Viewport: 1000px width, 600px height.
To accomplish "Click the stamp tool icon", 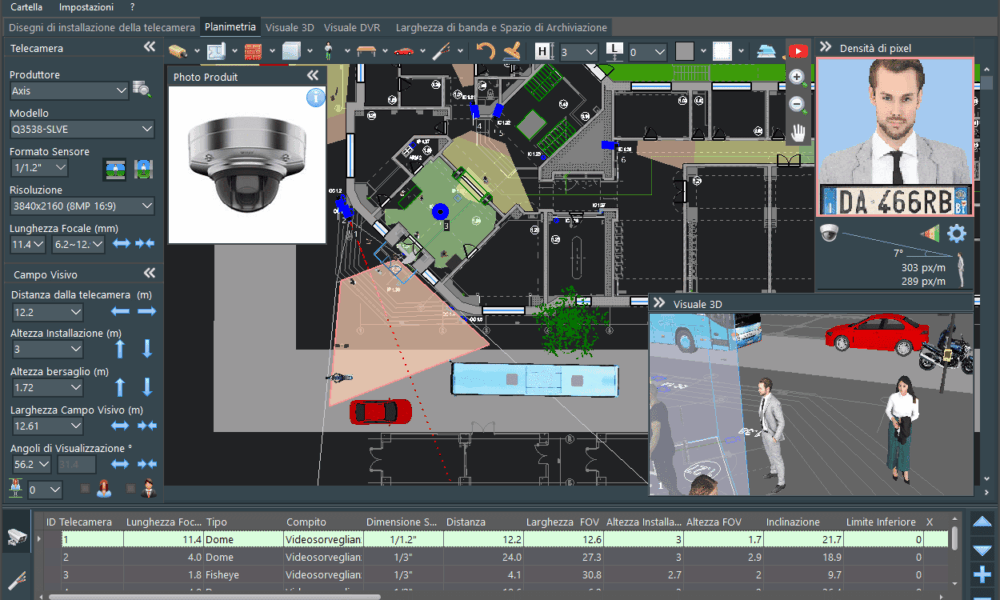I will [x=511, y=50].
